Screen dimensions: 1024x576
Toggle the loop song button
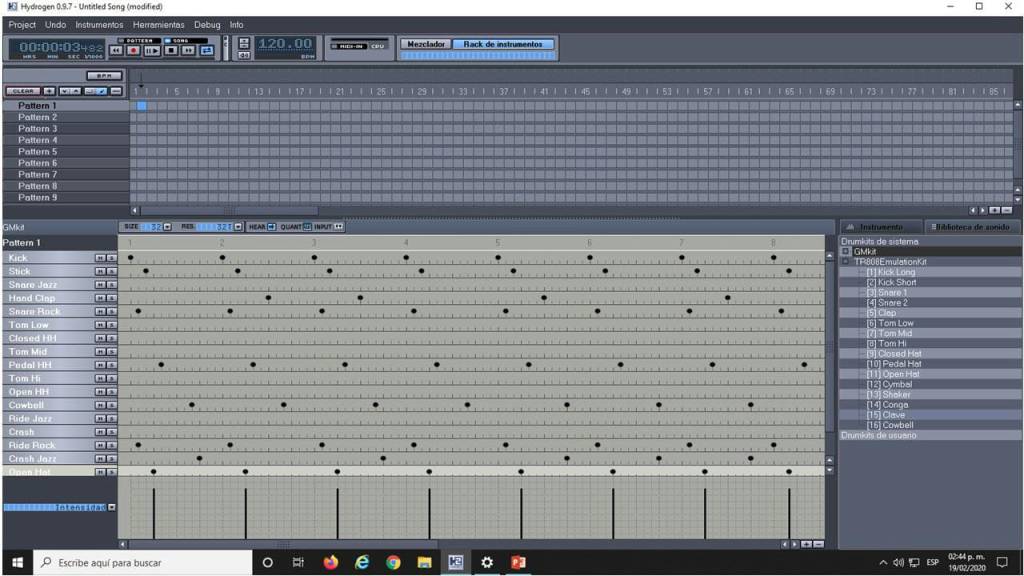[x=207, y=50]
